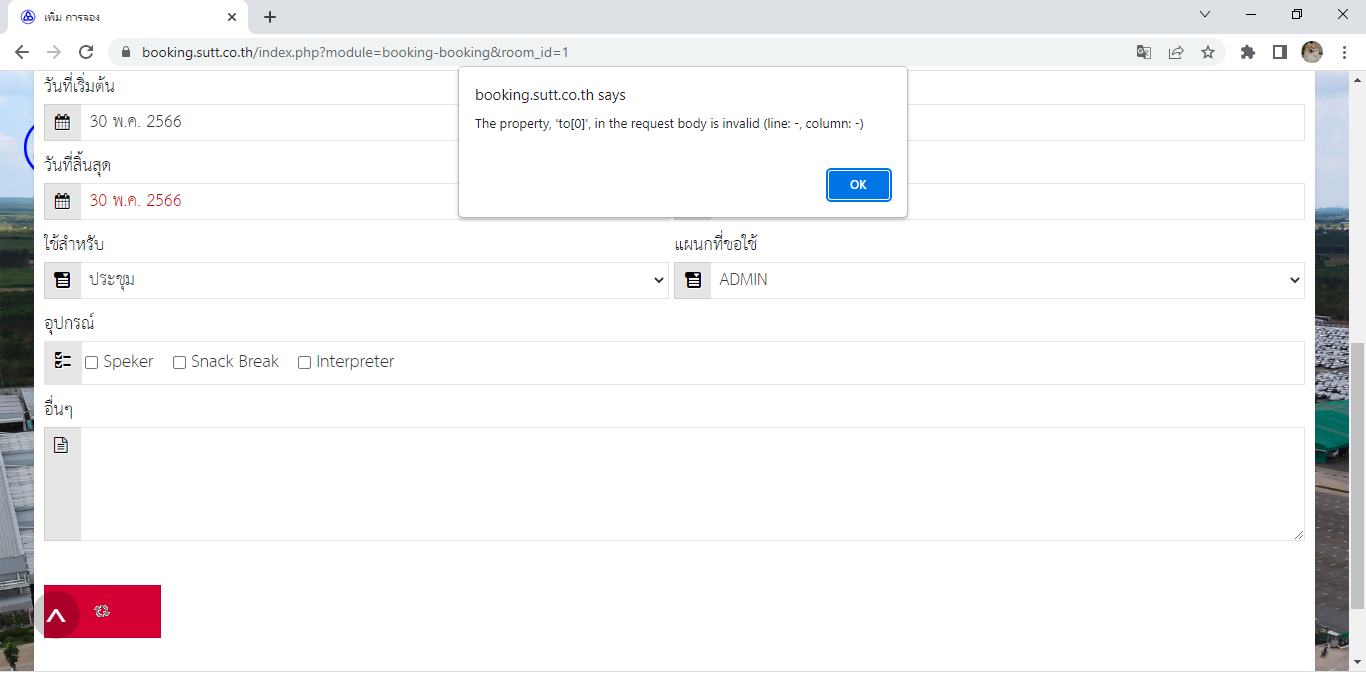1366x674 pixels.
Task: Open the Chrome three-dot menu
Action: (x=1344, y=52)
